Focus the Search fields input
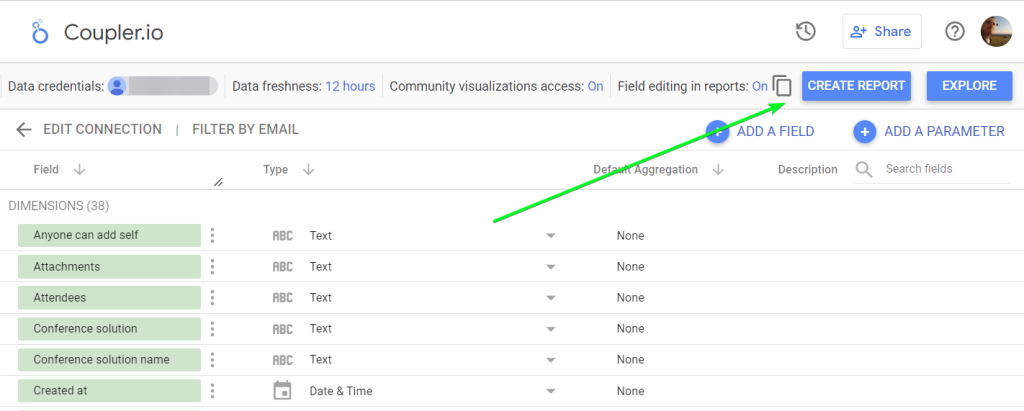Image resolution: width=1024 pixels, height=411 pixels. point(947,169)
